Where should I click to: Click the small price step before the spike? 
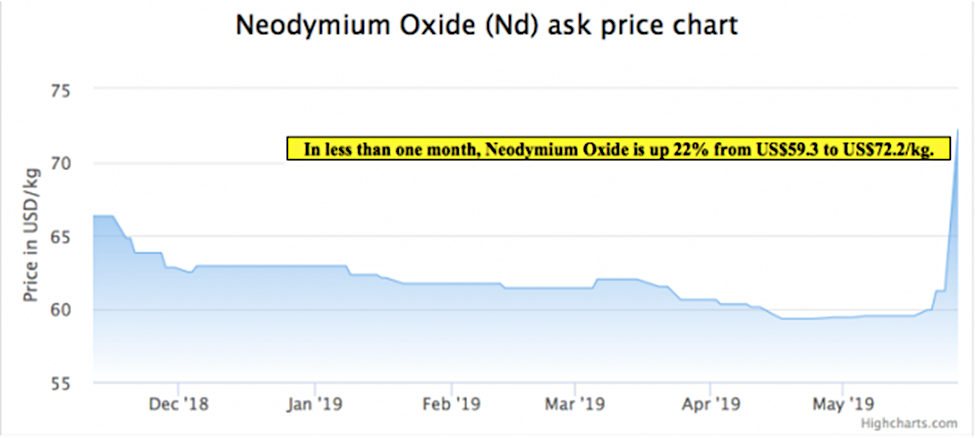tap(940, 291)
